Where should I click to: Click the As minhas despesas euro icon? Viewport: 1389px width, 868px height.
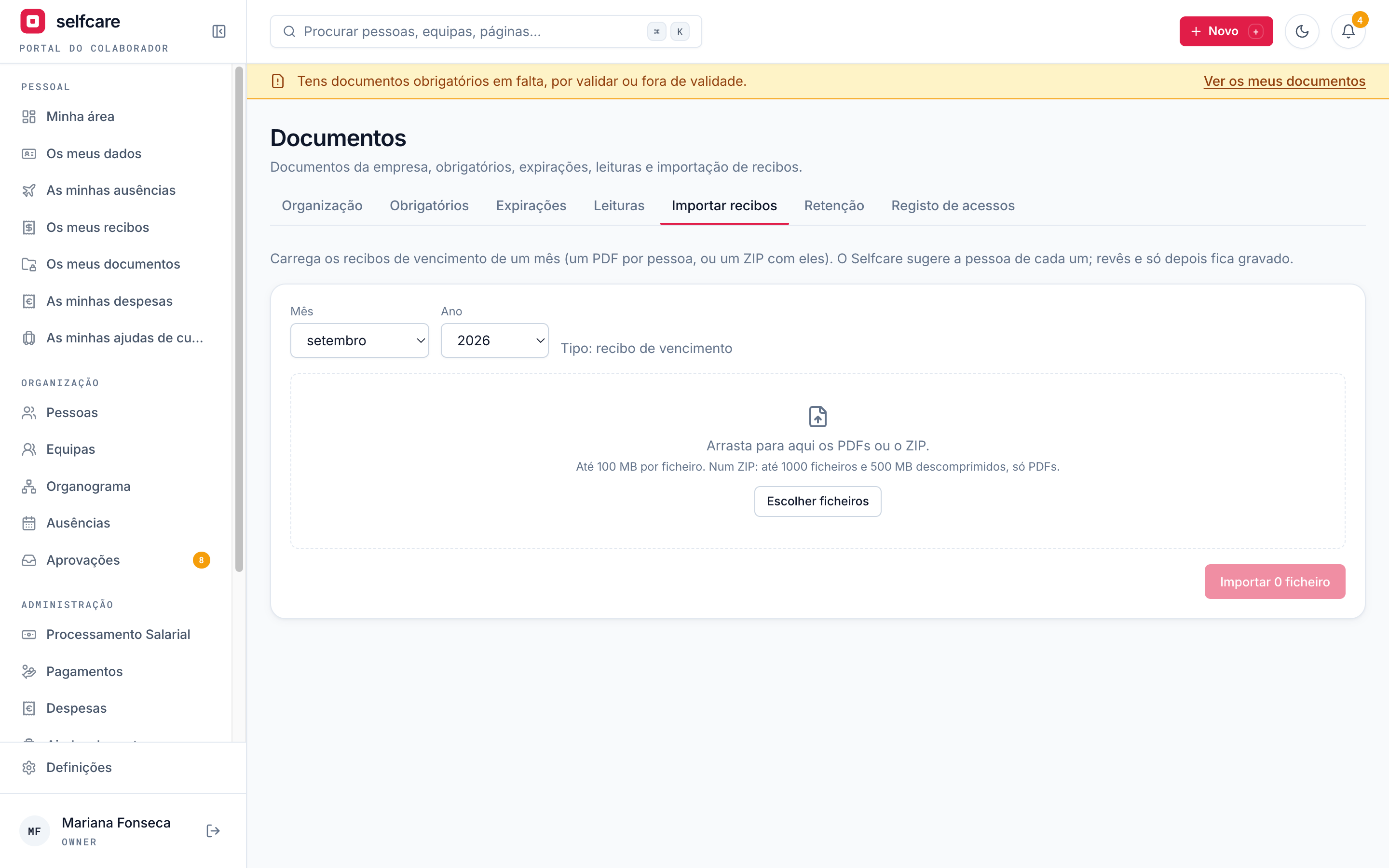click(29, 301)
